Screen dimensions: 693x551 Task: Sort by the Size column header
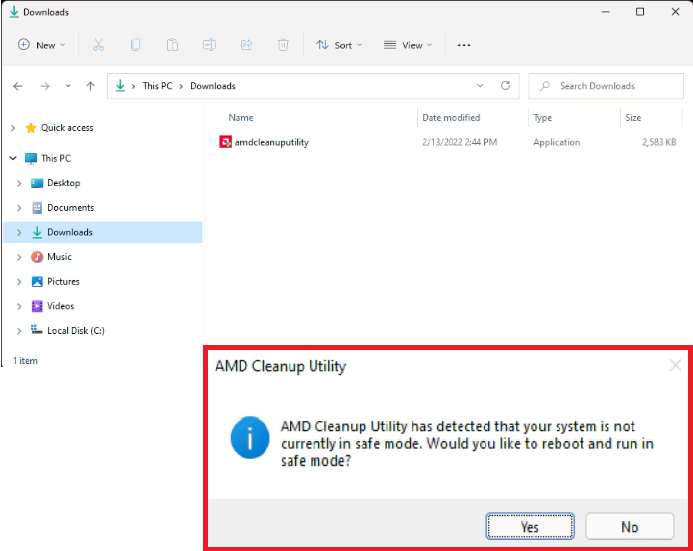633,118
